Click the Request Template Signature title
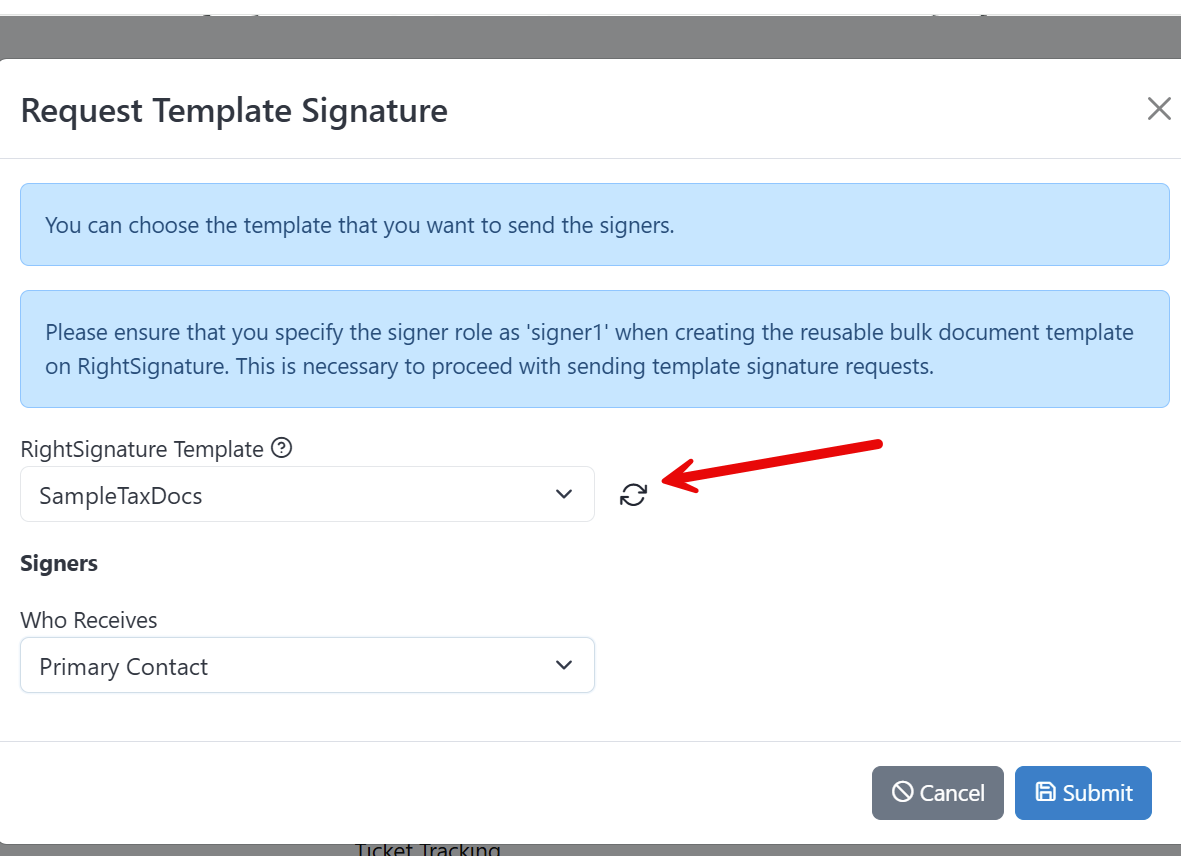Image resolution: width=1181 pixels, height=856 pixels. (233, 110)
